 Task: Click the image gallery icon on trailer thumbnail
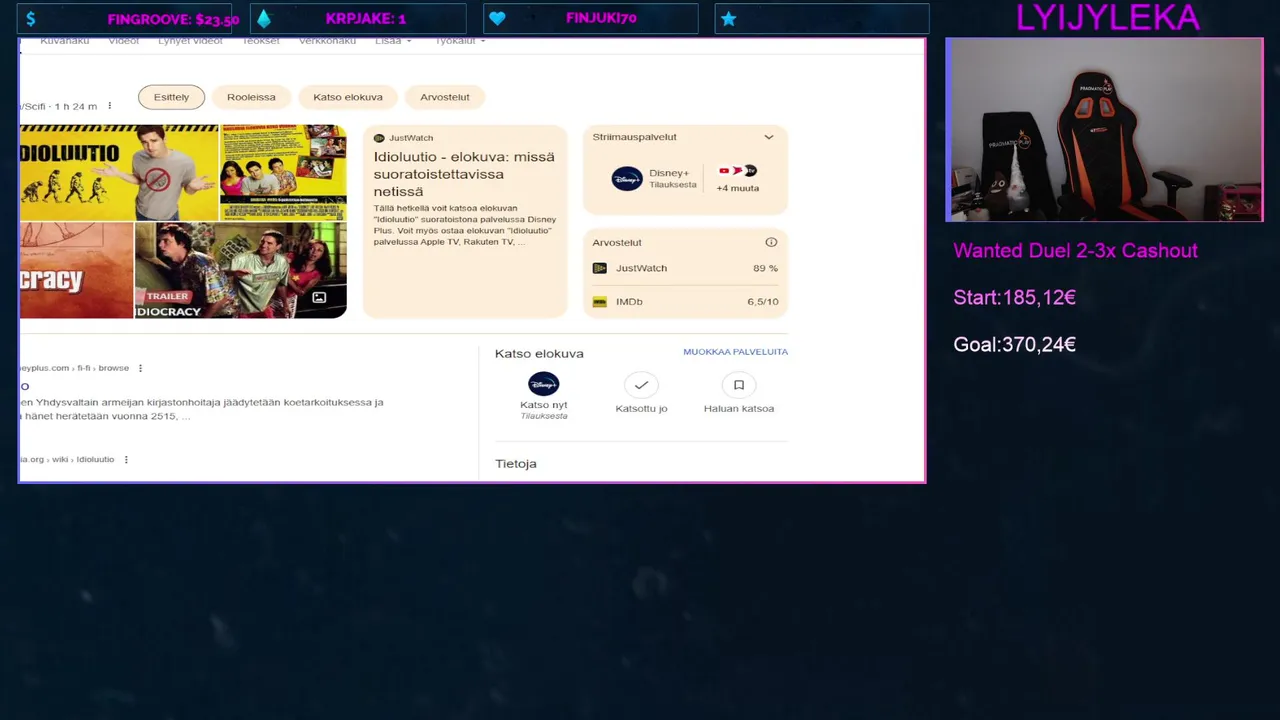pyautogui.click(x=319, y=297)
